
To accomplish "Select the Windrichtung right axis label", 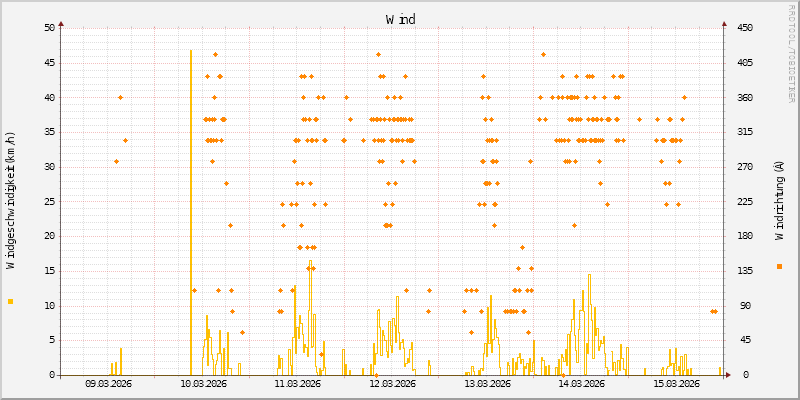I will [x=779, y=200].
